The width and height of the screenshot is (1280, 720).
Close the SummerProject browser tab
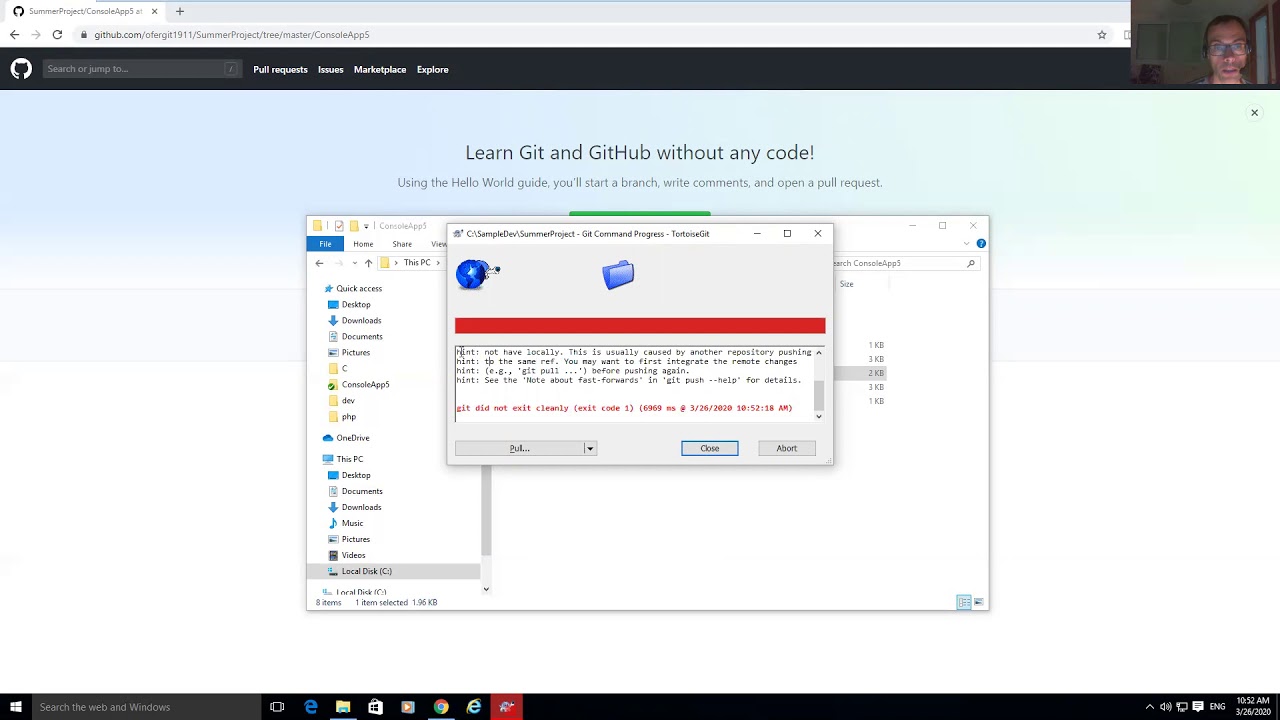point(154,11)
